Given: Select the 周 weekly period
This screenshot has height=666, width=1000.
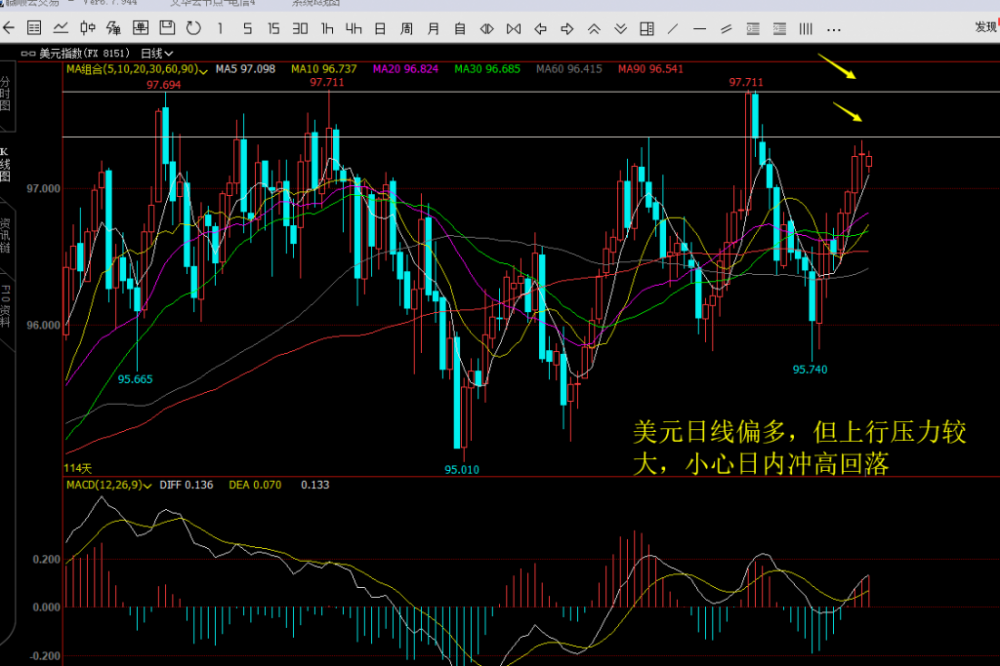Looking at the screenshot, I should click(x=406, y=29).
